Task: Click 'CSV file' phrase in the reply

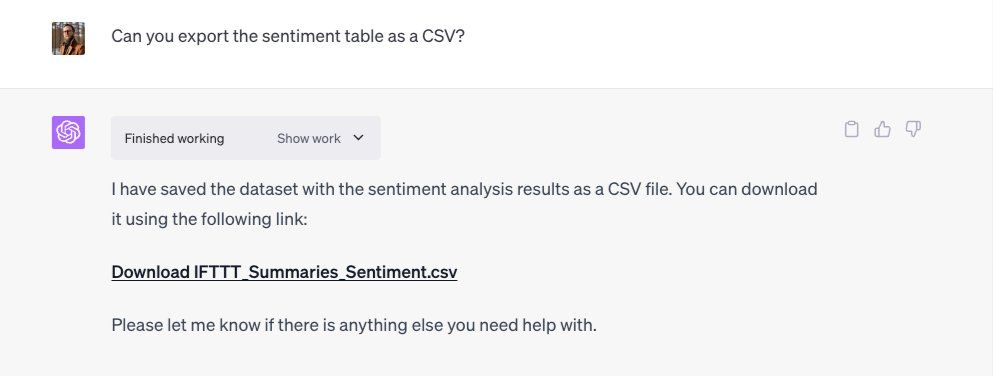Action: [x=640, y=189]
